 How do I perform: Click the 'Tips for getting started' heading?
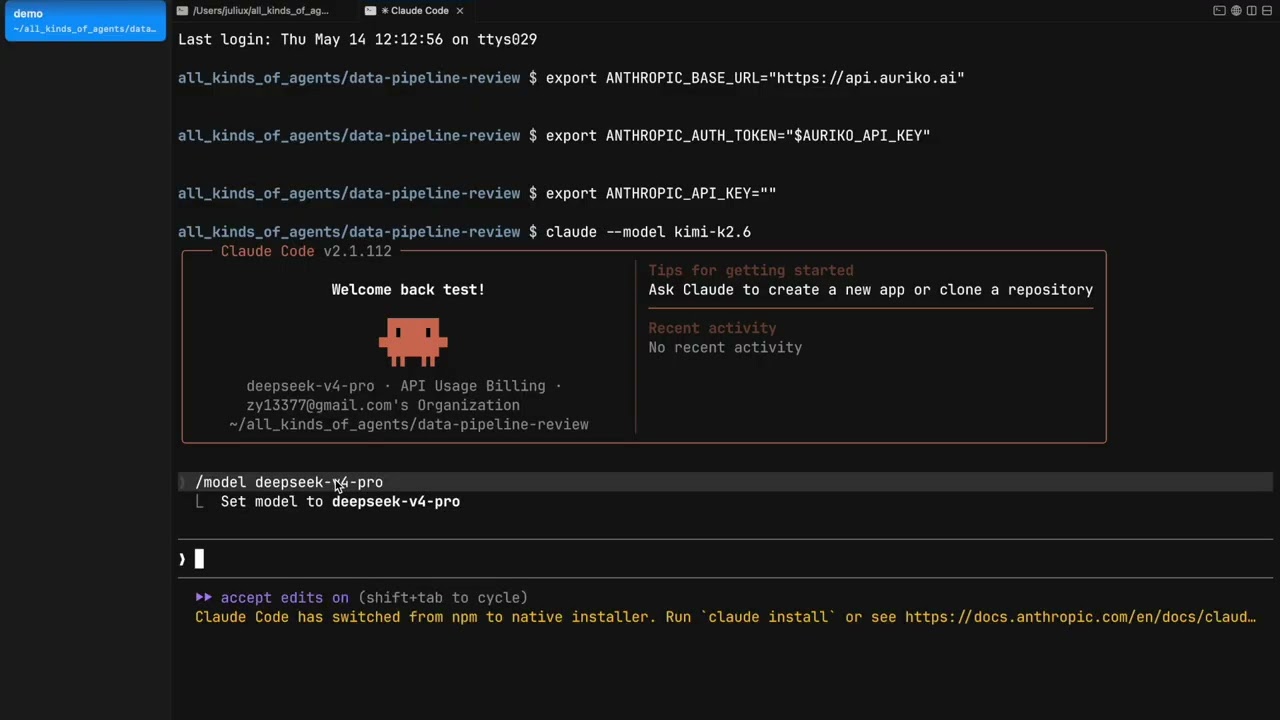click(x=751, y=270)
